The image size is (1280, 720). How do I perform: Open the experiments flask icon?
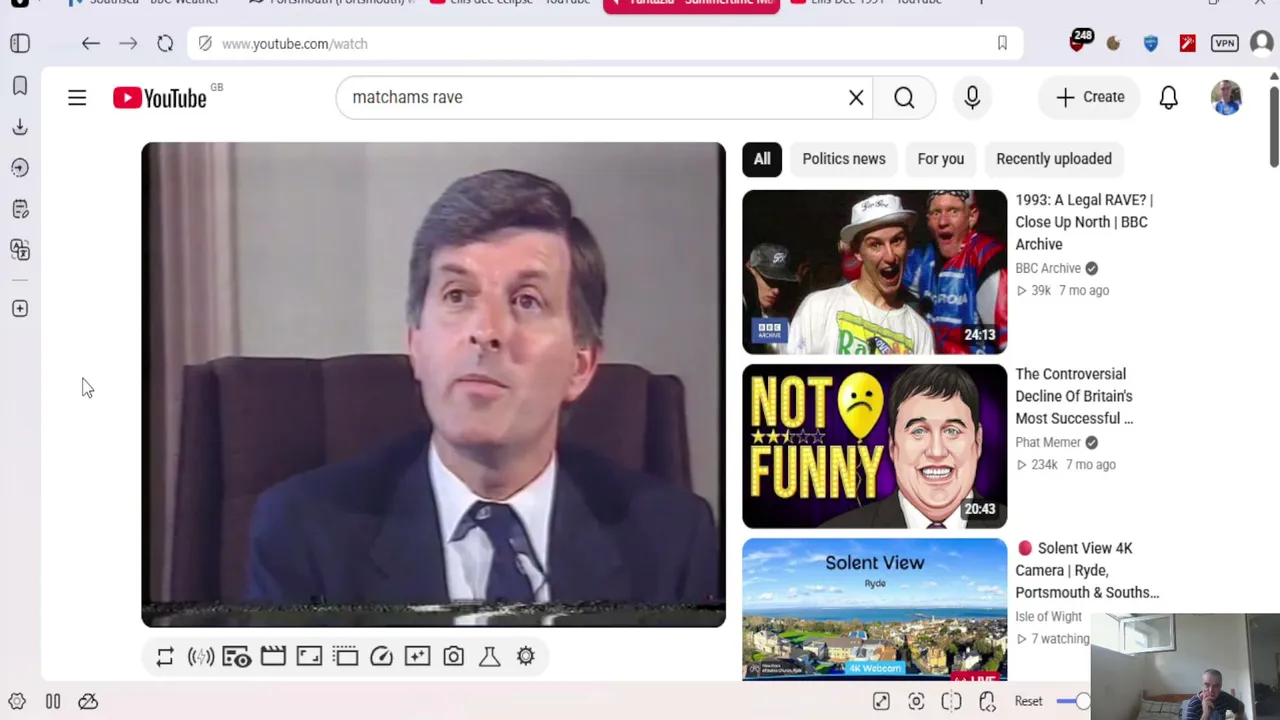[489, 656]
